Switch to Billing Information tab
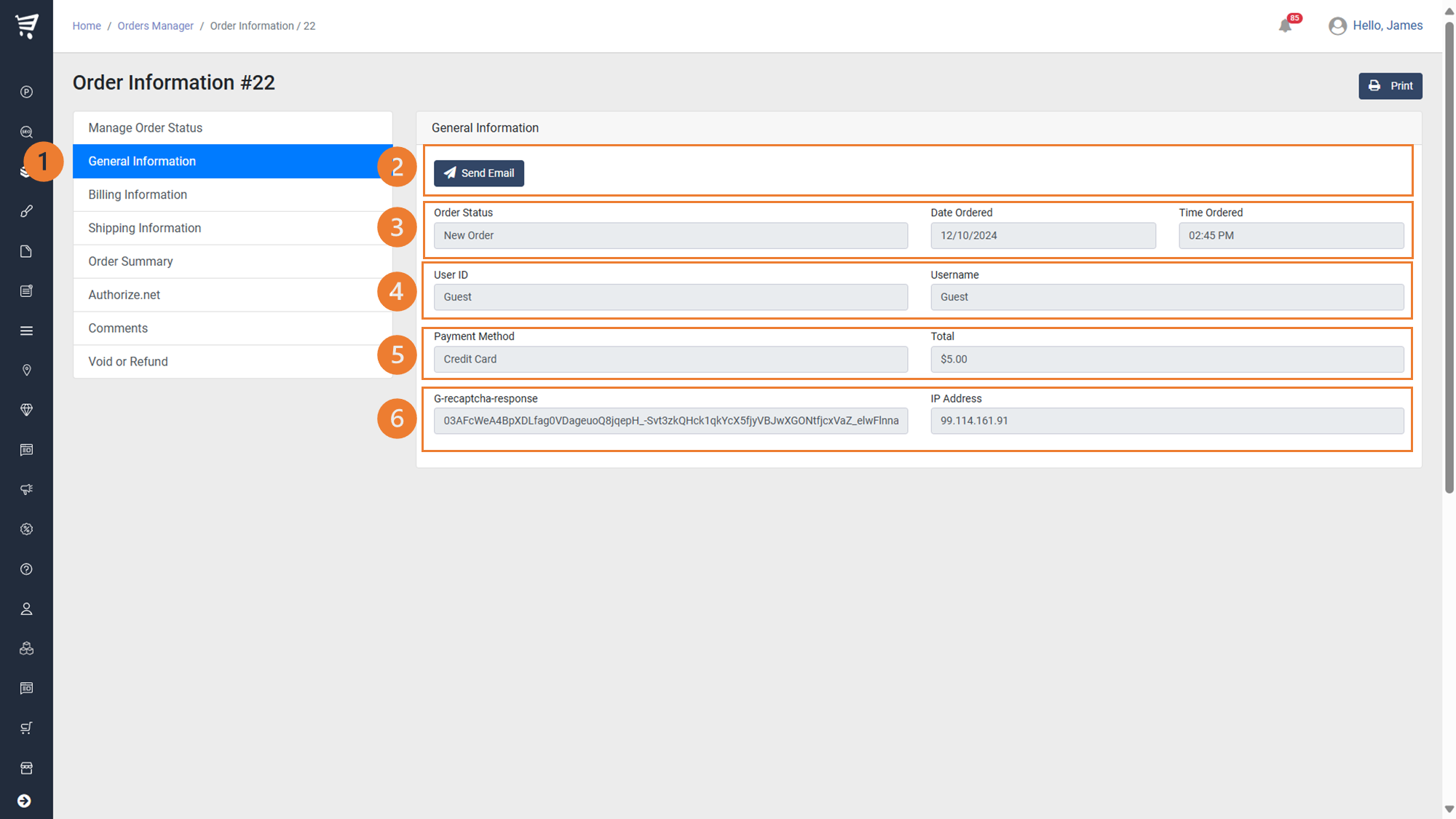Viewport: 1456px width, 819px height. click(x=138, y=194)
